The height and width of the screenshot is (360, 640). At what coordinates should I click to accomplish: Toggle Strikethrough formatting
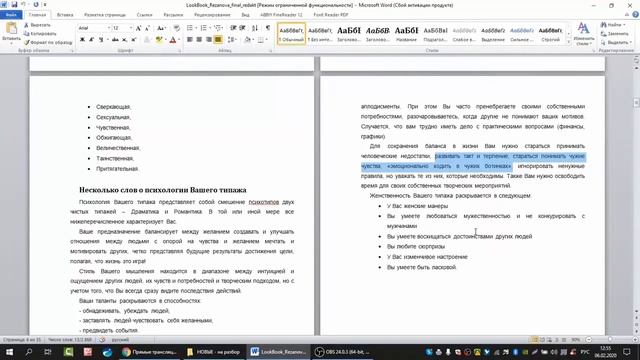(115, 40)
